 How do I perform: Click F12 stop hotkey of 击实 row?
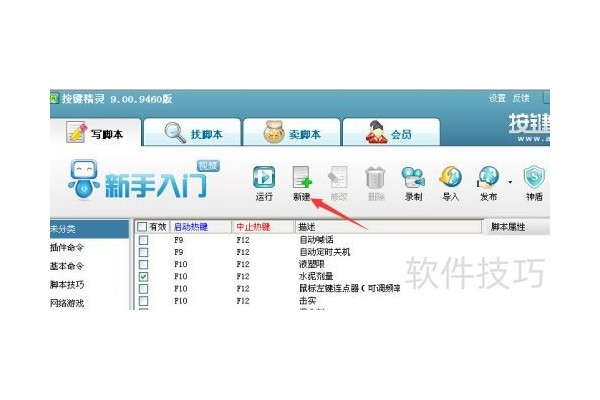[x=243, y=301]
